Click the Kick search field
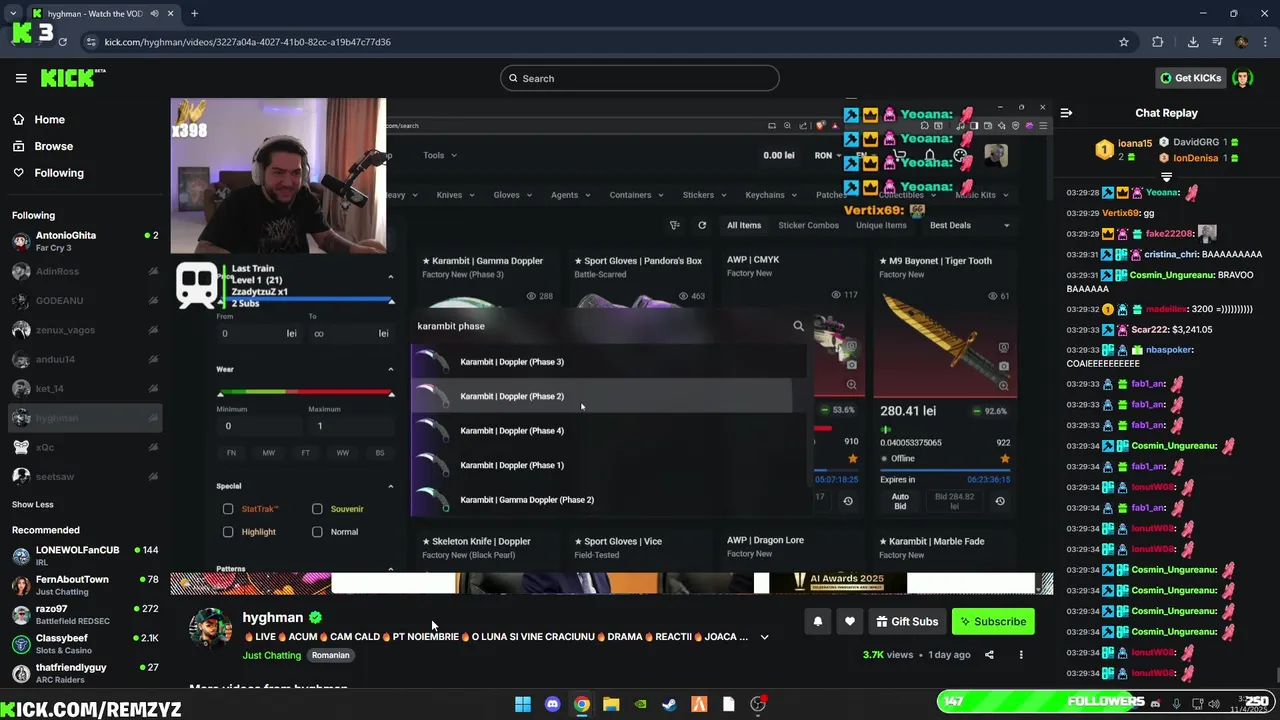Screen dimensions: 1280x720 click(x=640, y=78)
